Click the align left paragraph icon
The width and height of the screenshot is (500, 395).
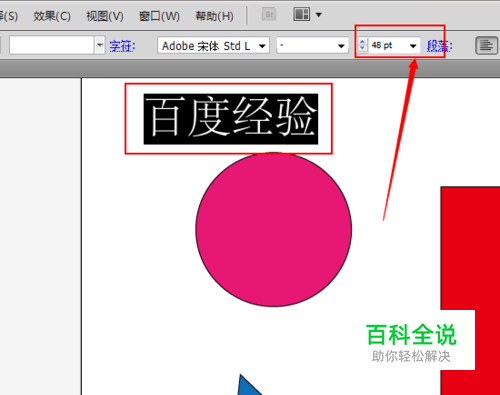coord(486,46)
